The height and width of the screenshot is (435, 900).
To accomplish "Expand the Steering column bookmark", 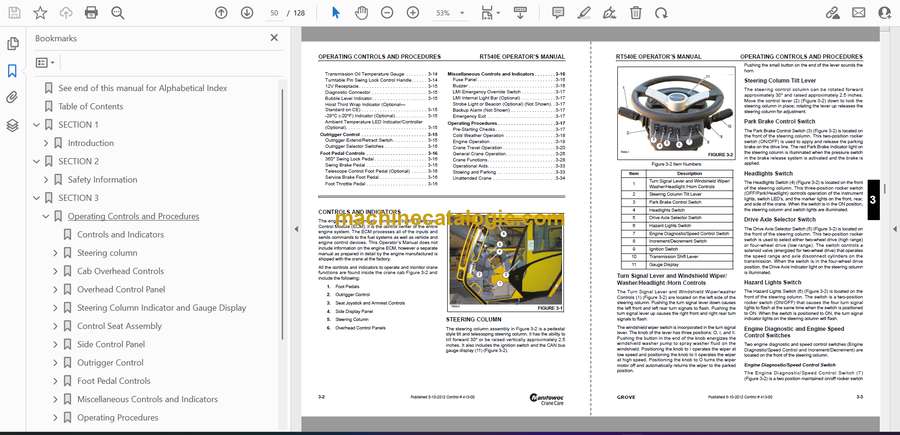I will point(55,253).
